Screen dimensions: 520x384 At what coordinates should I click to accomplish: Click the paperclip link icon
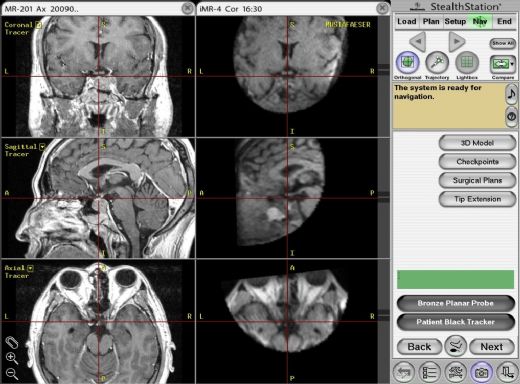pos(12,343)
